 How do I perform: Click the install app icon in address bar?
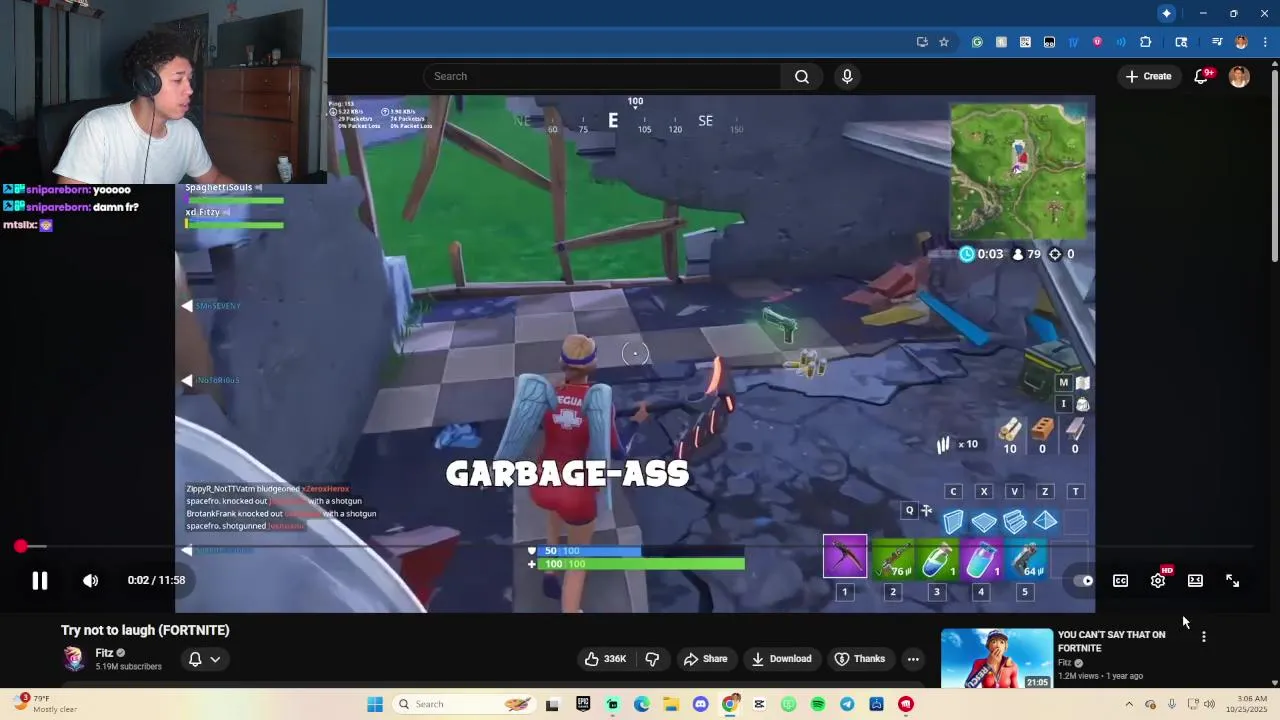pos(921,42)
